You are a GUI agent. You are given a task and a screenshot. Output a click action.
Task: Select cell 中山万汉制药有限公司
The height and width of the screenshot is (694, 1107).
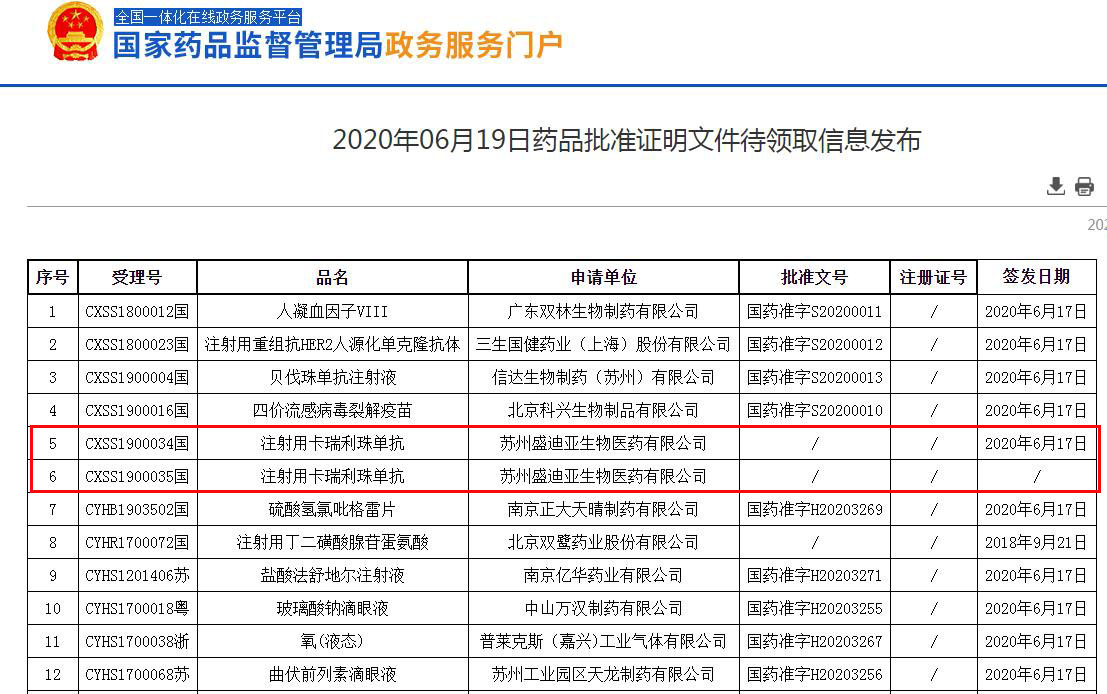coord(604,609)
